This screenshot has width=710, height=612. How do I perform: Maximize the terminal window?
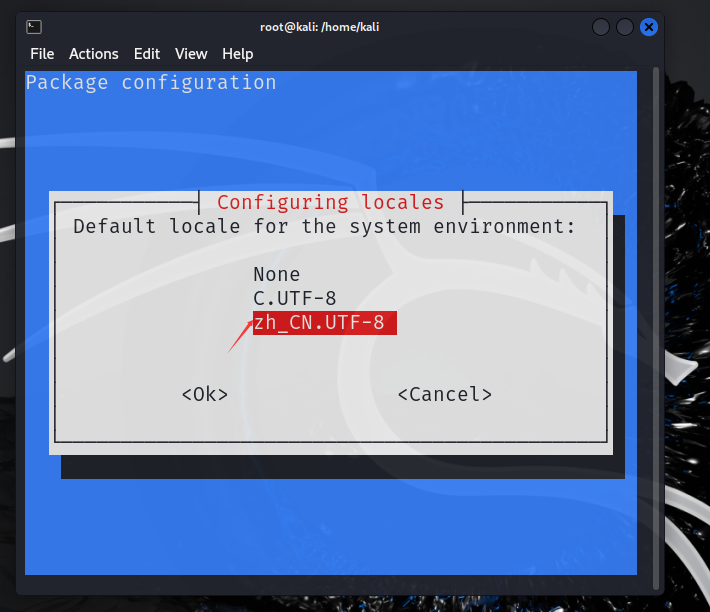click(x=625, y=27)
